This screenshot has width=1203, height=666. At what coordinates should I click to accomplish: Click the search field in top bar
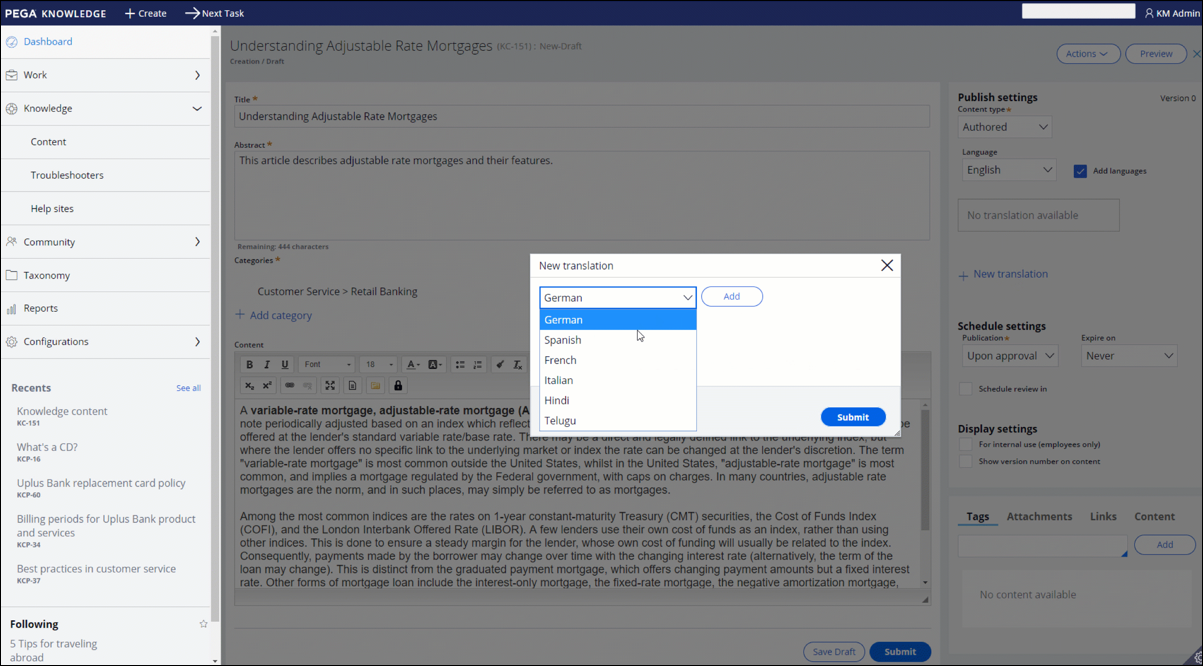pos(1078,12)
